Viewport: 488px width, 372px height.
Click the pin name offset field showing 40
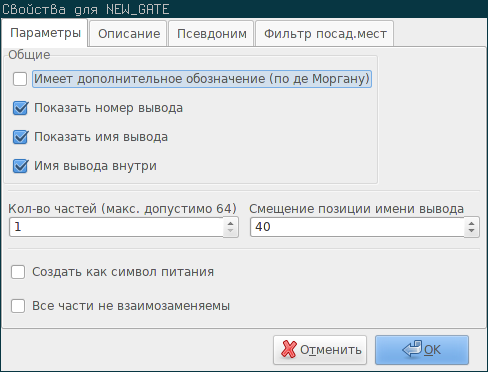357,227
